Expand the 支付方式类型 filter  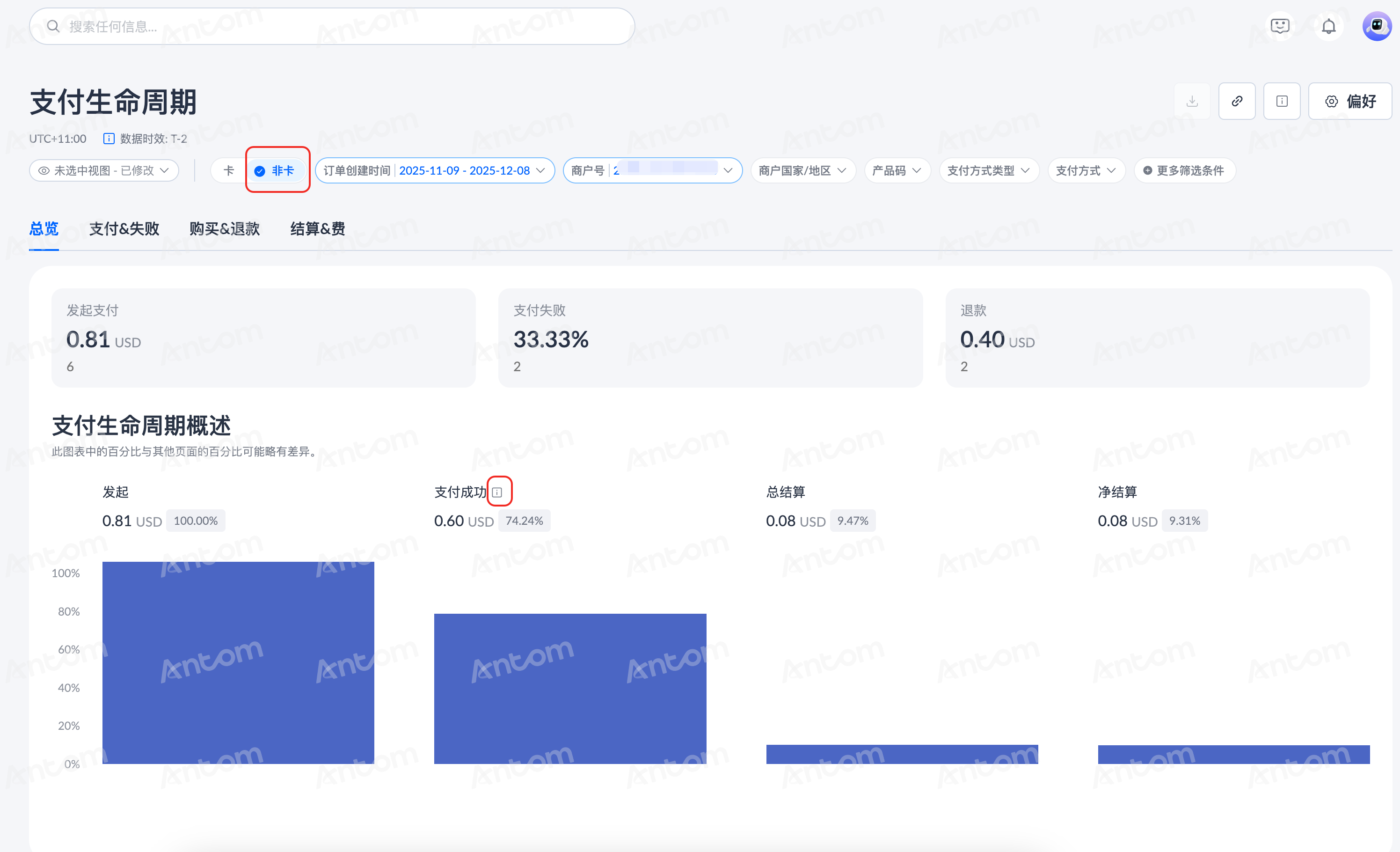(989, 170)
